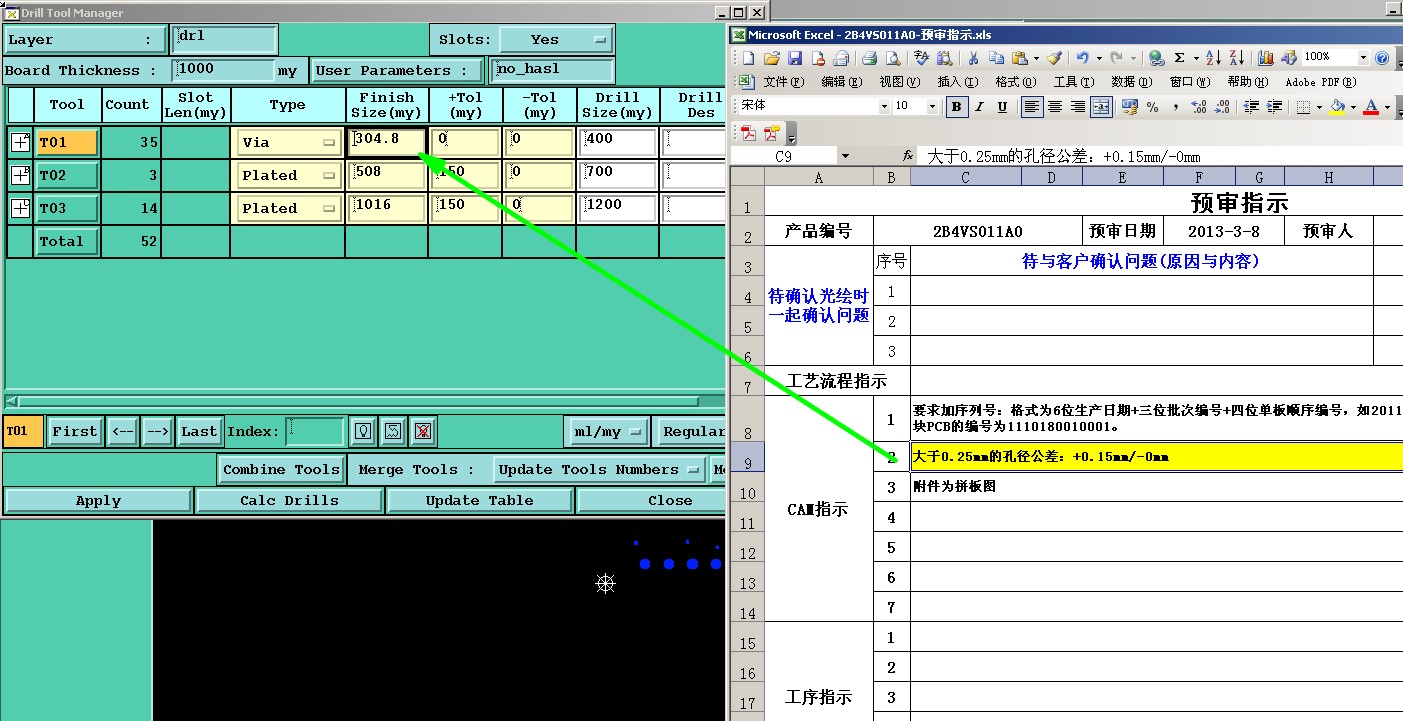
Task: Open 编辑(E) menu in Excel
Action: click(x=841, y=82)
